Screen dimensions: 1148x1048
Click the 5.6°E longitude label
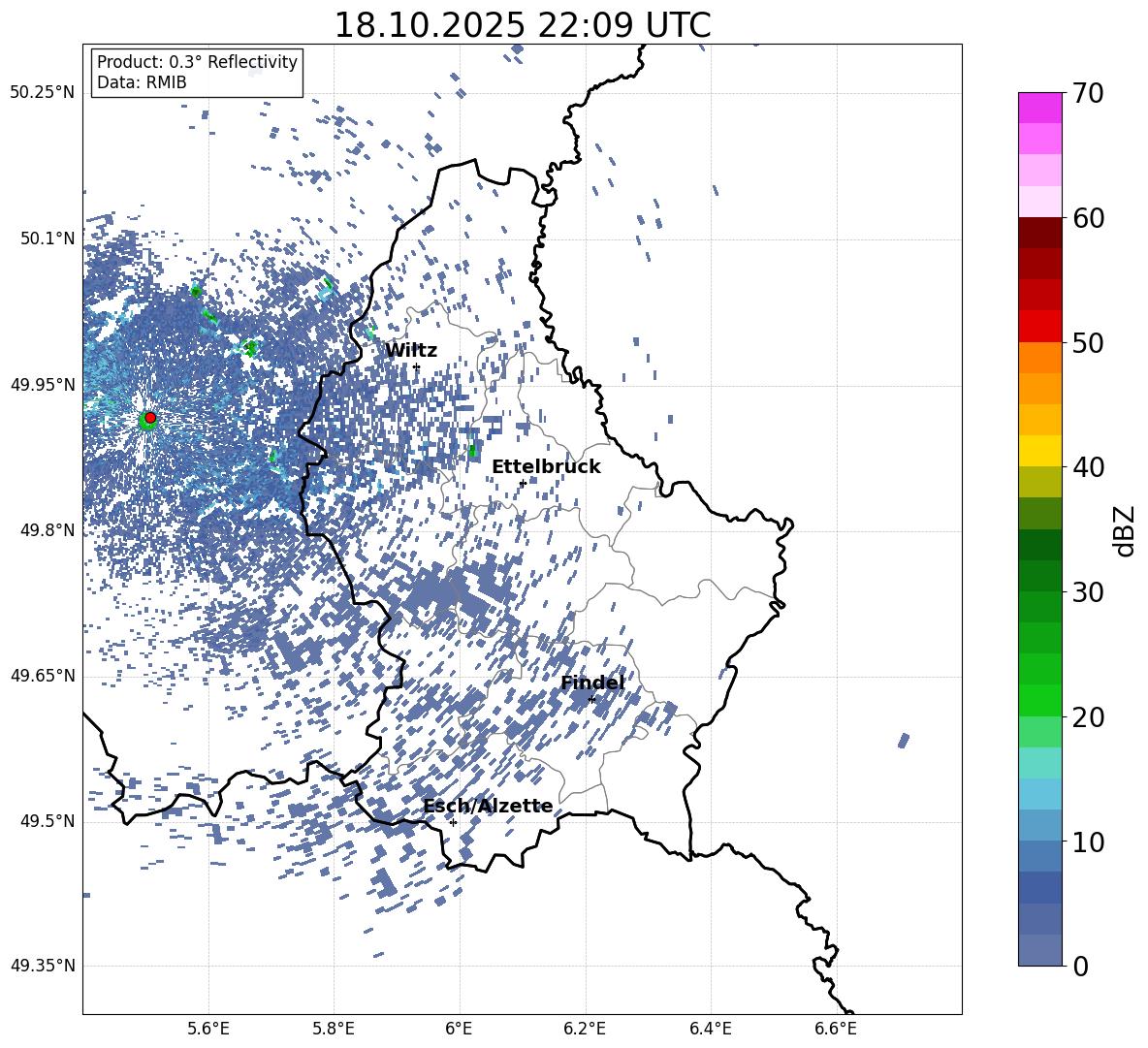(x=208, y=1029)
